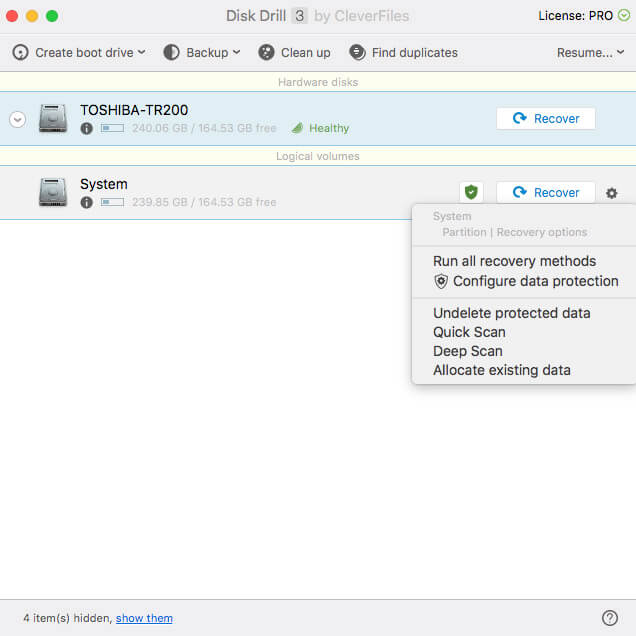Click the System volume name
This screenshot has width=636, height=636.
click(104, 184)
